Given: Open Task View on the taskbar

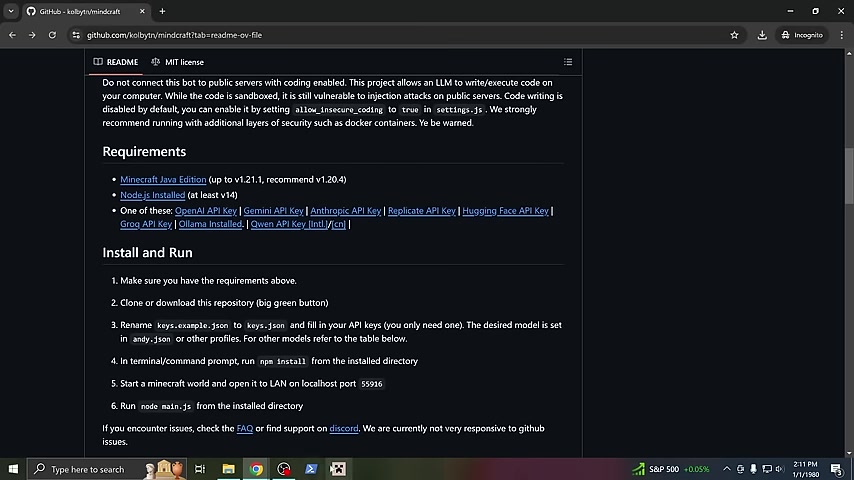Looking at the screenshot, I should pyautogui.click(x=200, y=469).
